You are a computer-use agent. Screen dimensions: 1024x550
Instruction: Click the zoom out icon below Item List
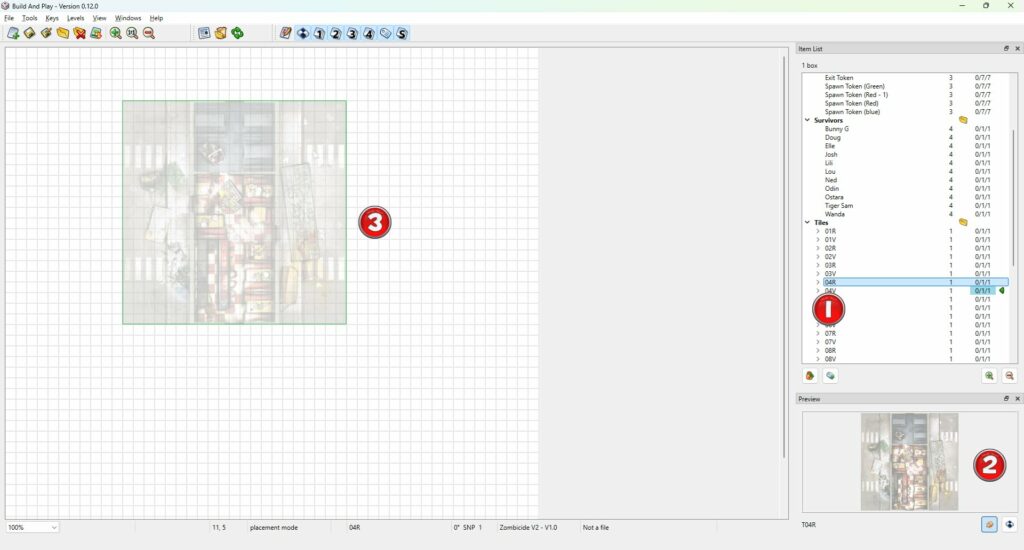coord(1010,376)
